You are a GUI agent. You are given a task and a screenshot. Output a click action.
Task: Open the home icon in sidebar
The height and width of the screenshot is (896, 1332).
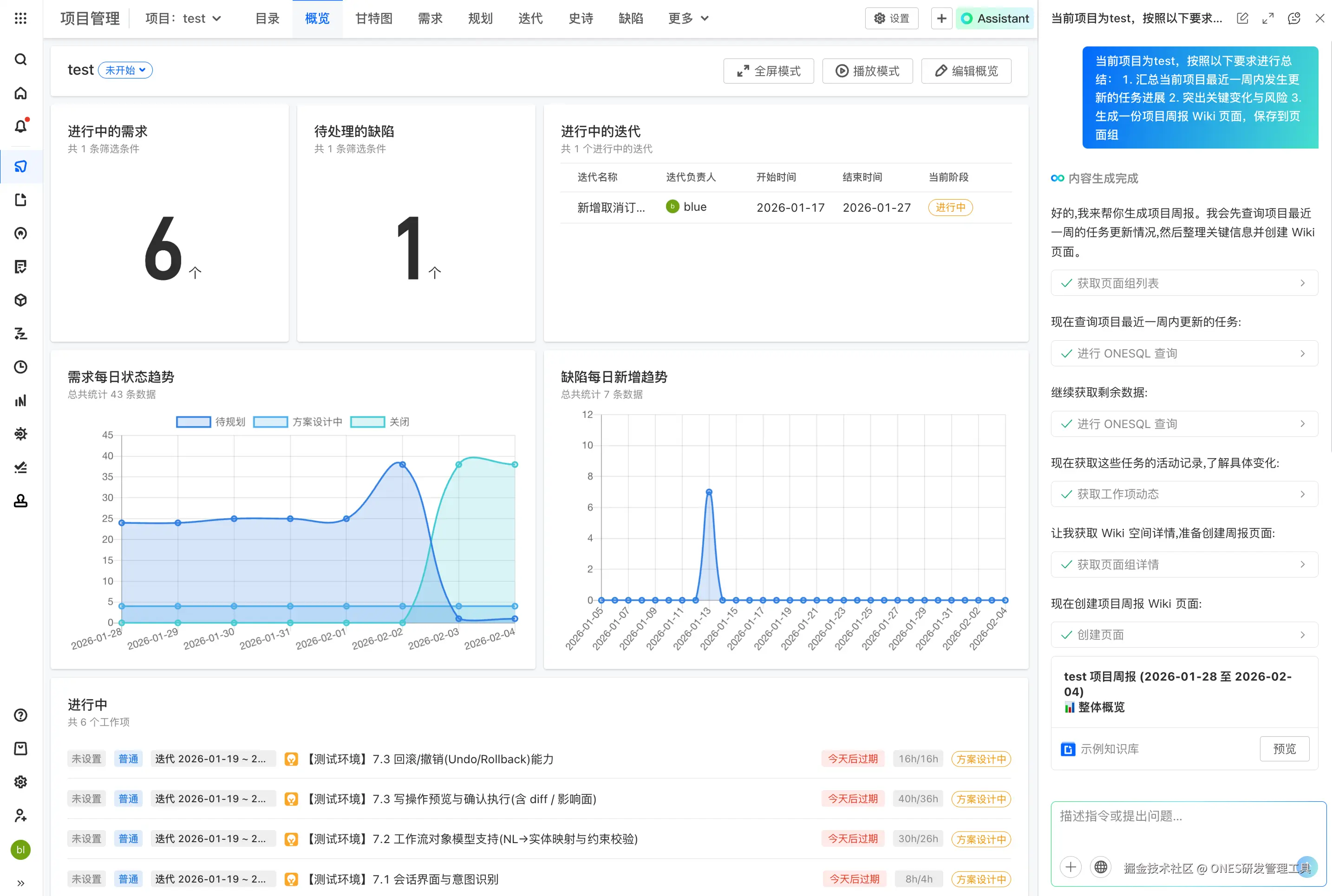coord(20,93)
